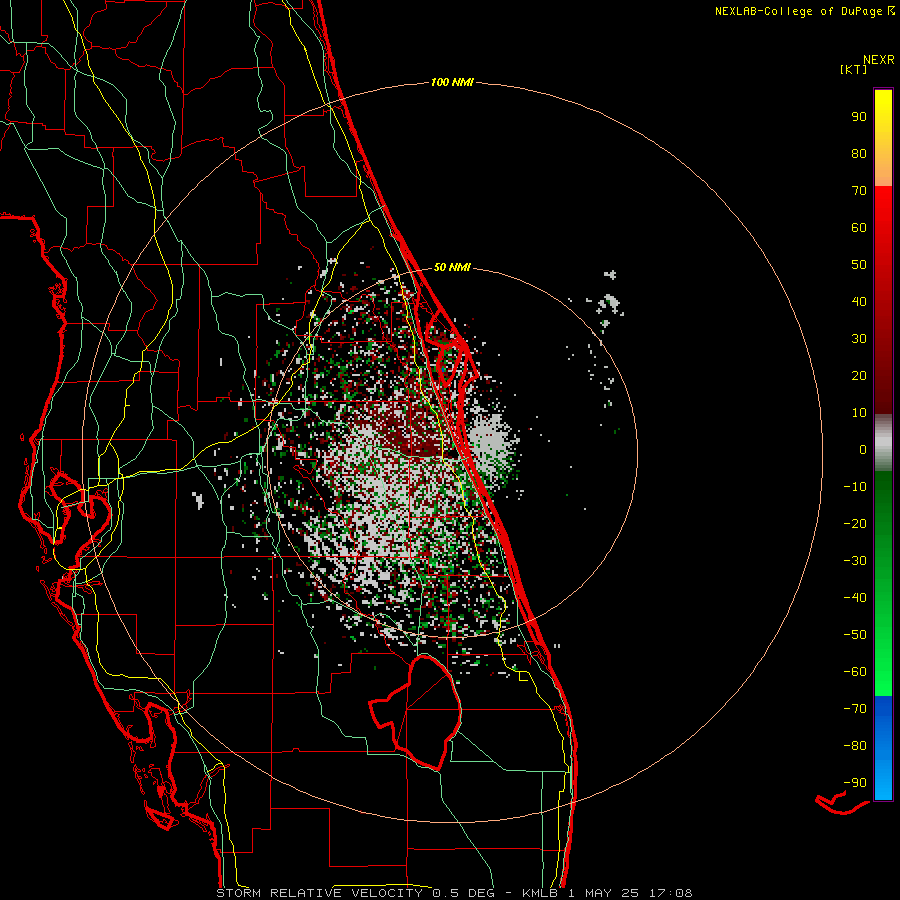
Task: Click the -40 value on the velocity scale
Action: 855,598
